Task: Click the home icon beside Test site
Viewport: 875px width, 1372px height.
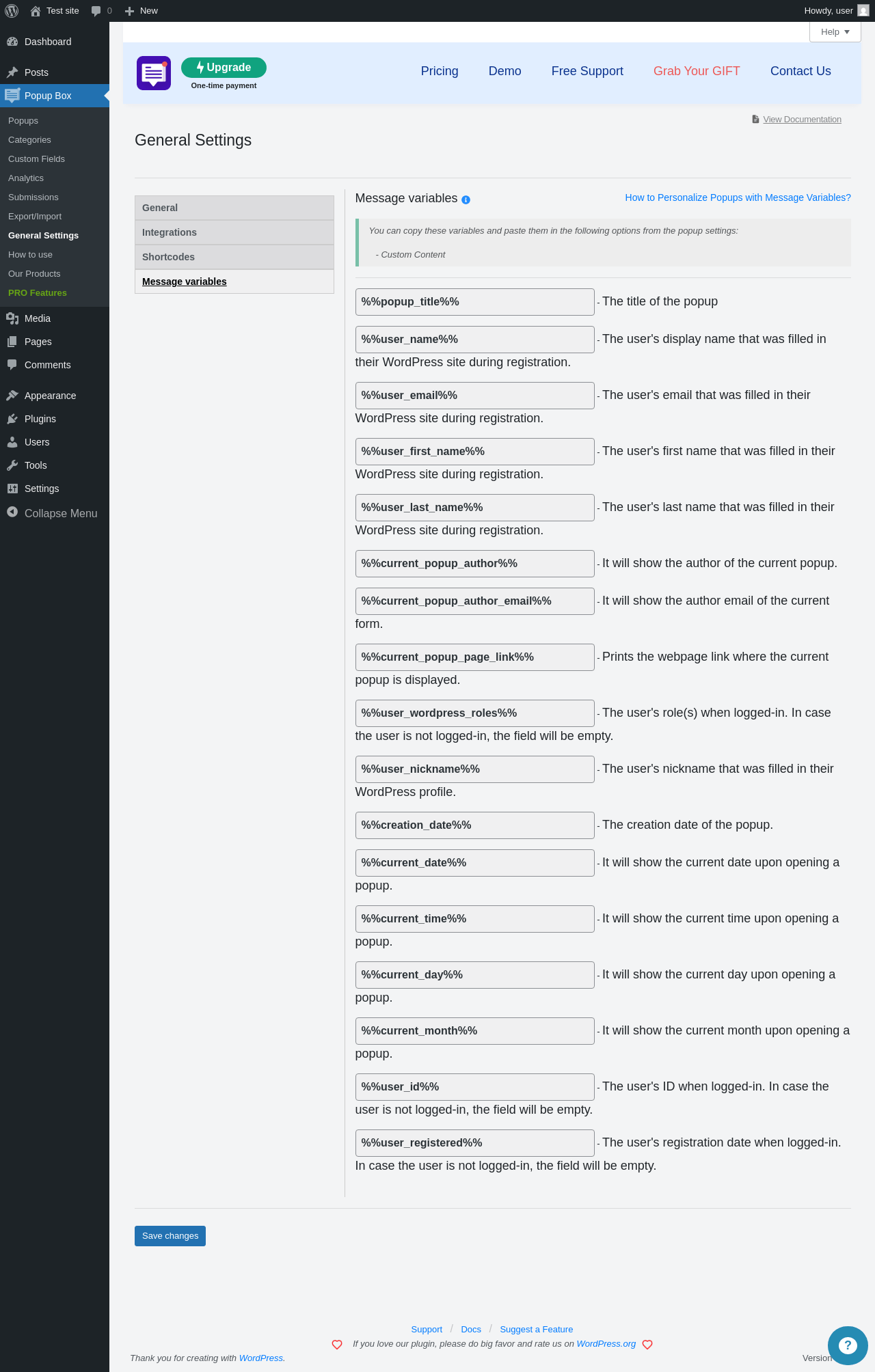Action: [x=36, y=11]
